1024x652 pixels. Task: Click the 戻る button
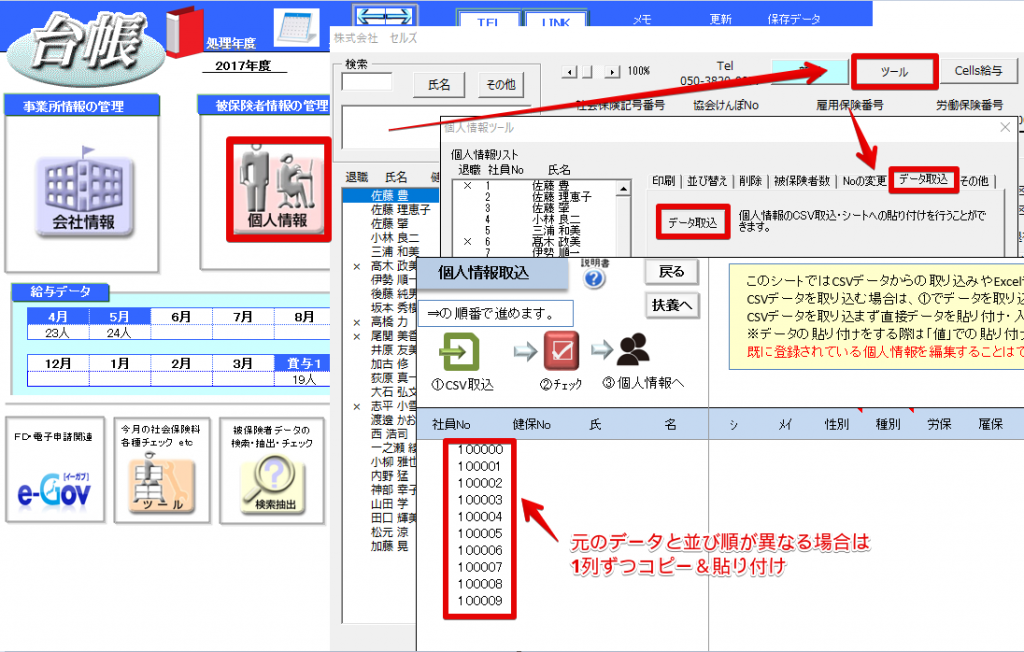coord(671,272)
